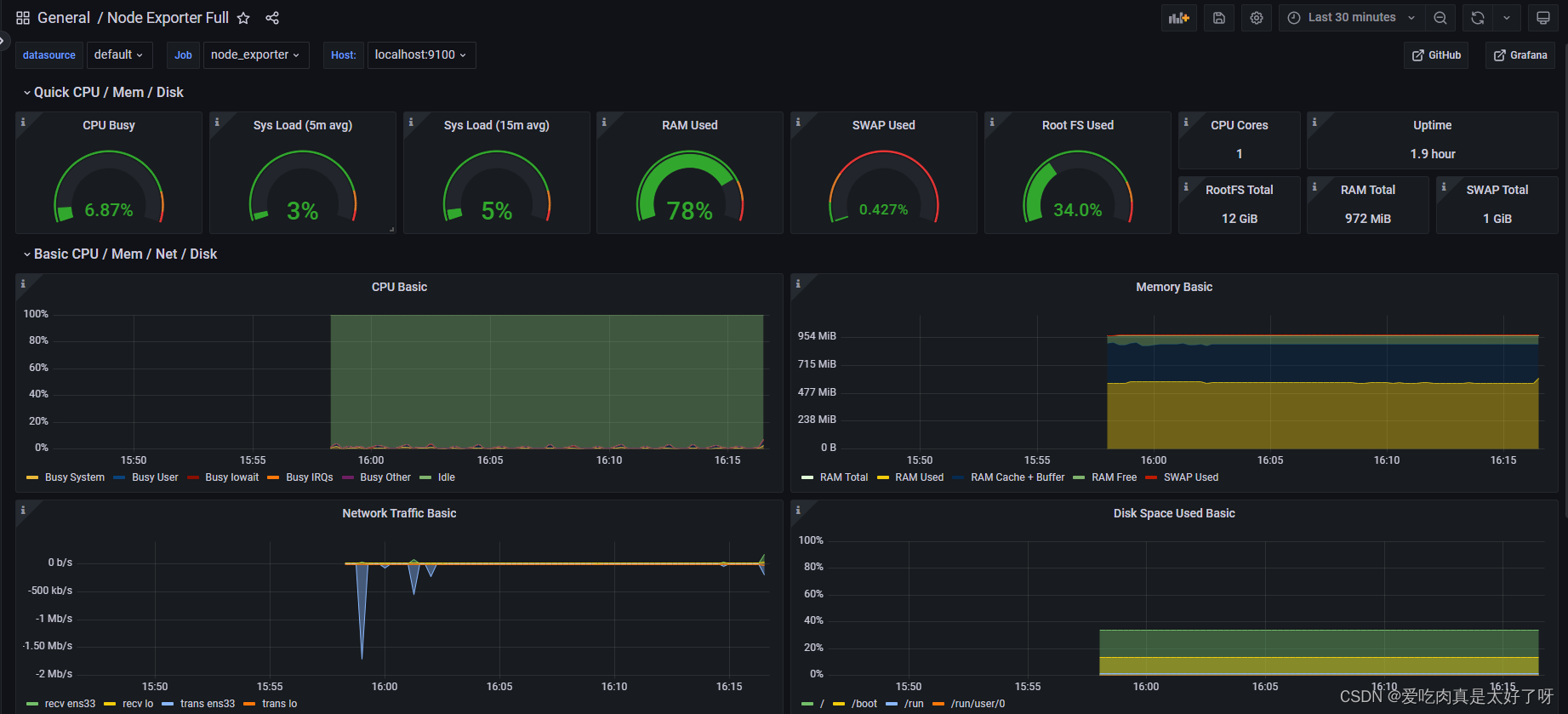Open the Job node_exporter dropdown

[255, 55]
